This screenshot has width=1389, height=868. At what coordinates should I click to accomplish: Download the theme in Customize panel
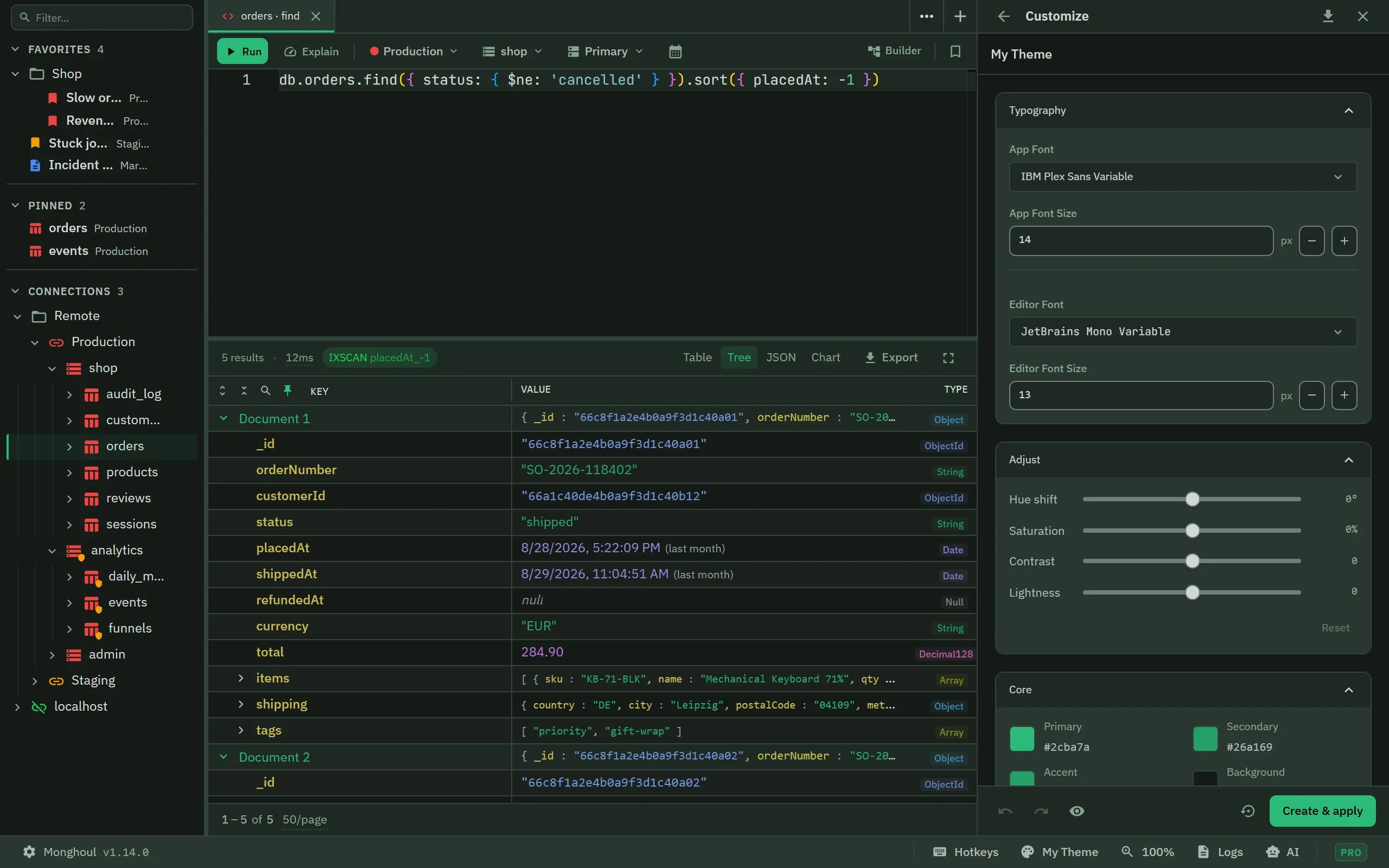(1328, 17)
